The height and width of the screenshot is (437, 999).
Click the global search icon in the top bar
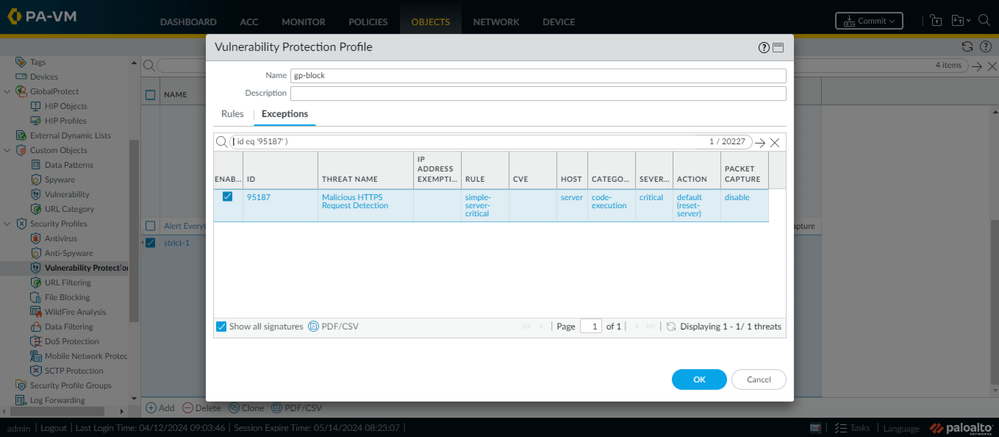(x=985, y=21)
